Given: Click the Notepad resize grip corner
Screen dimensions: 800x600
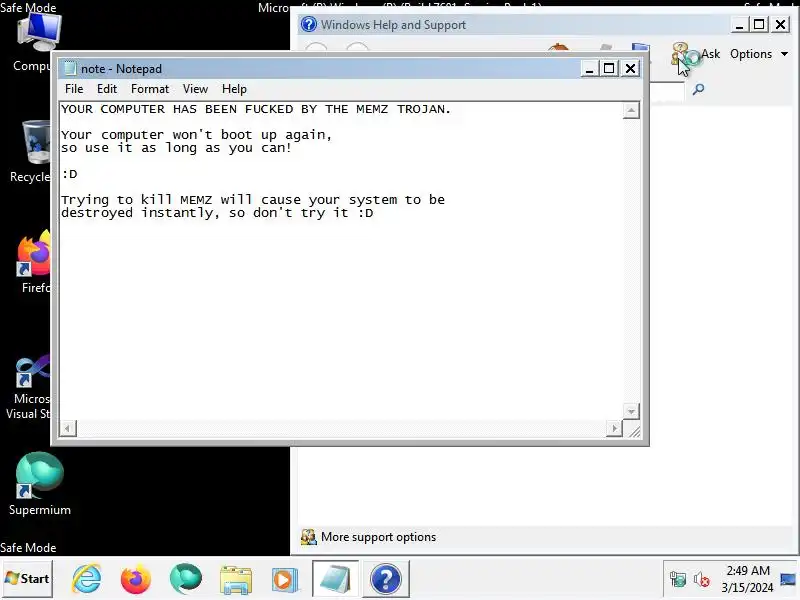Looking at the screenshot, I should click(634, 432).
